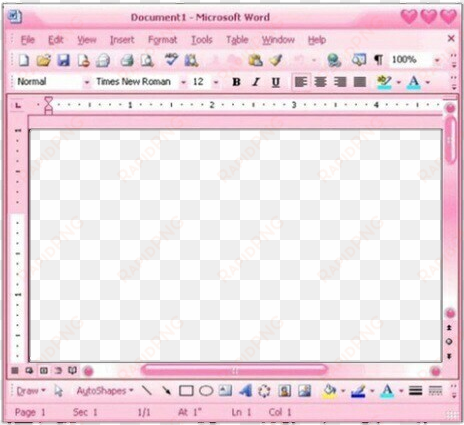Expand fill color options arrow in Drawing toolbar
Image resolution: width=464 pixels, height=425 pixels.
(343, 391)
